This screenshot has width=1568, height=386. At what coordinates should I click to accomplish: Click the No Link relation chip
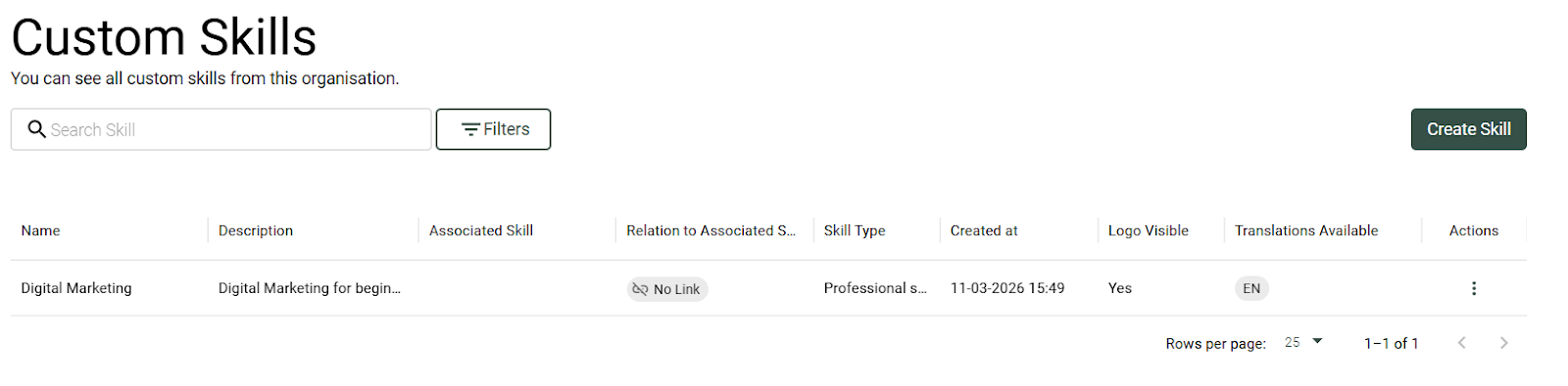(x=667, y=289)
